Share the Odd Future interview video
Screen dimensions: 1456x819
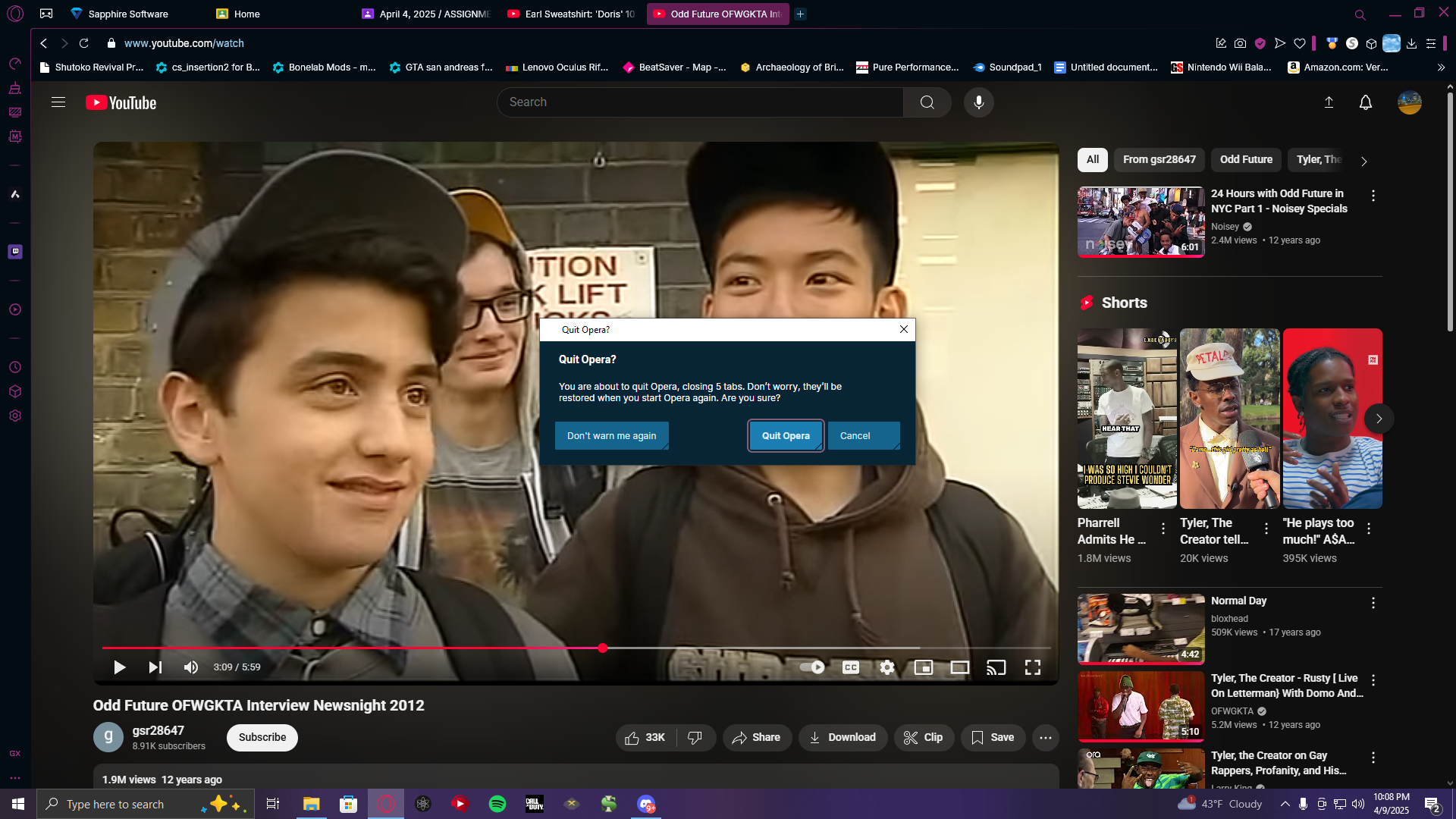[x=756, y=738]
